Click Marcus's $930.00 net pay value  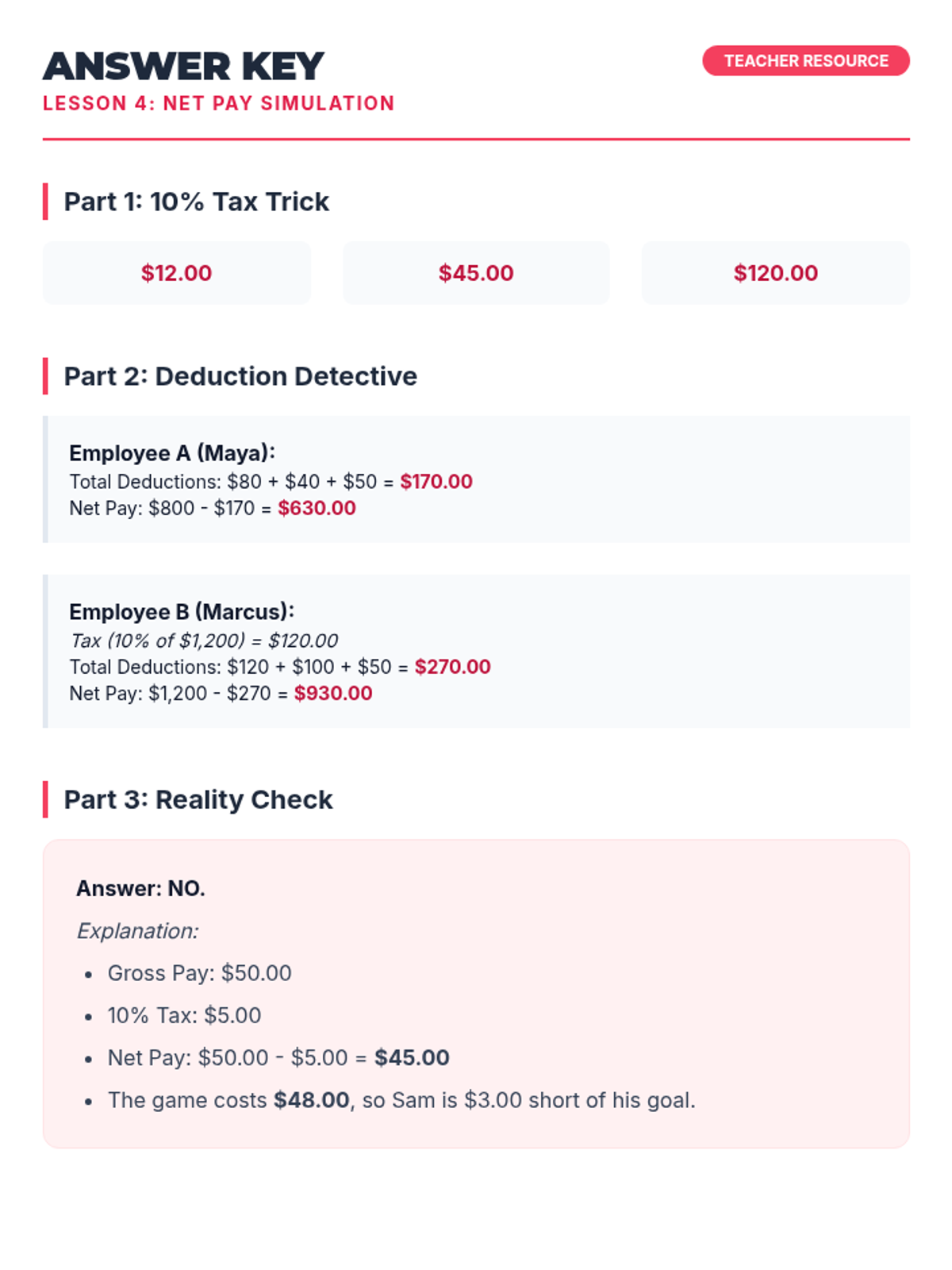point(333,694)
